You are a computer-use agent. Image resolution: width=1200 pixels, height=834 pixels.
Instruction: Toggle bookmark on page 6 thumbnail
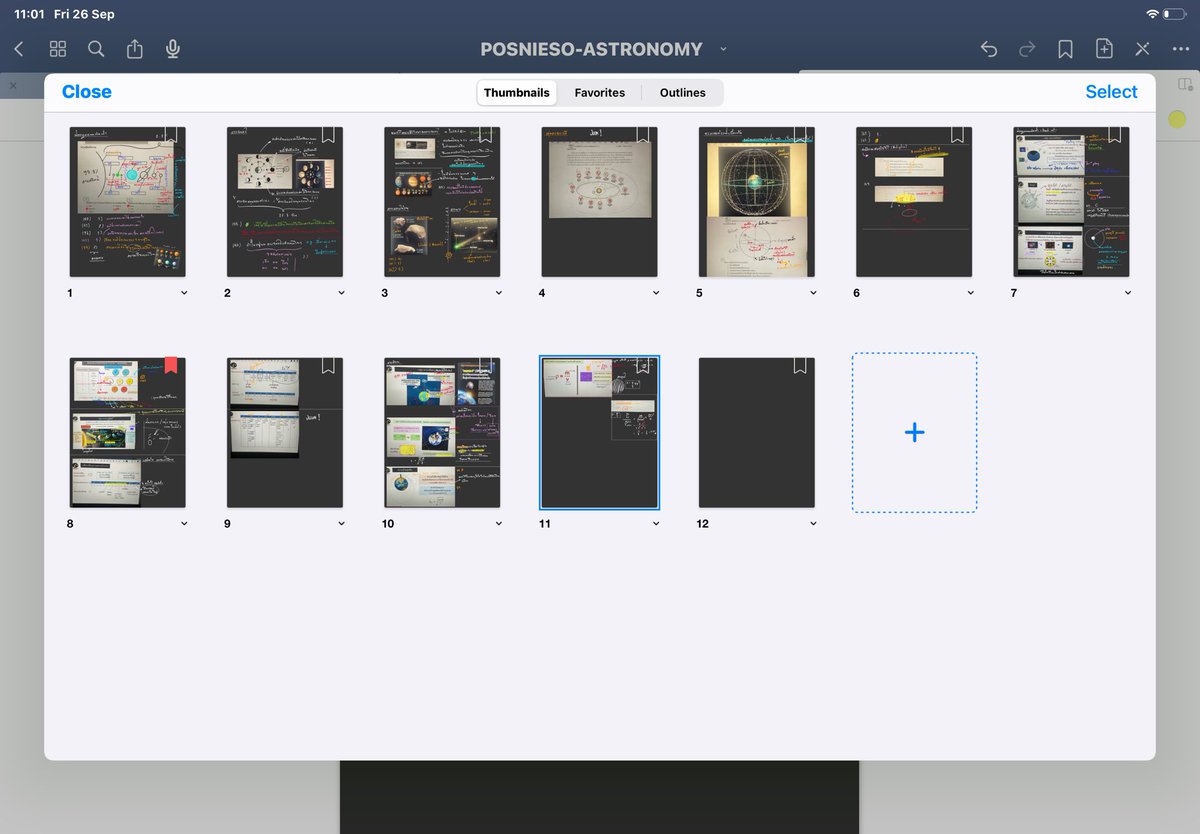click(957, 135)
